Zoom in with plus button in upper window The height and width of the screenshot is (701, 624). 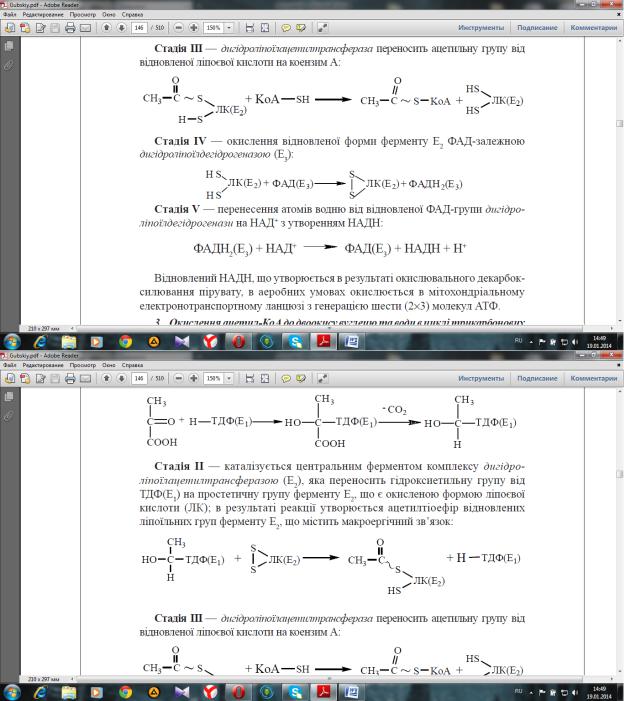pyautogui.click(x=194, y=28)
